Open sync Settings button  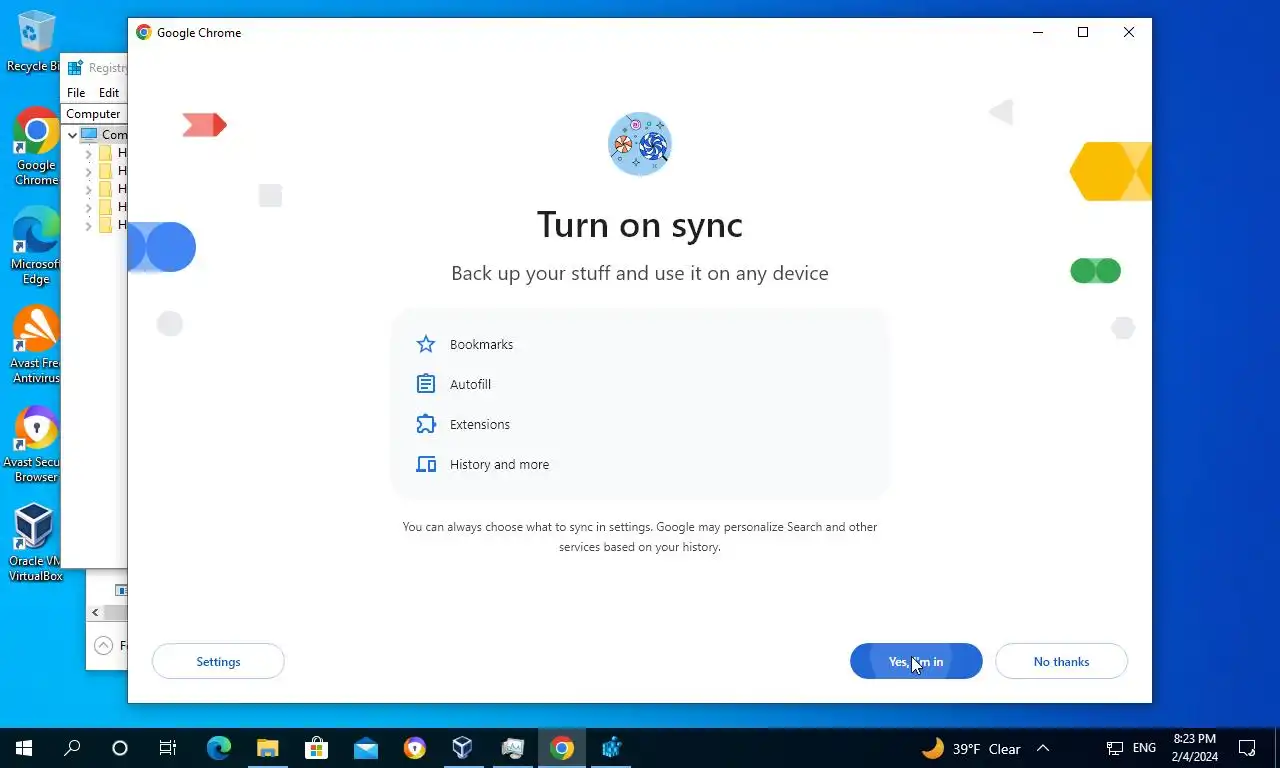(218, 661)
